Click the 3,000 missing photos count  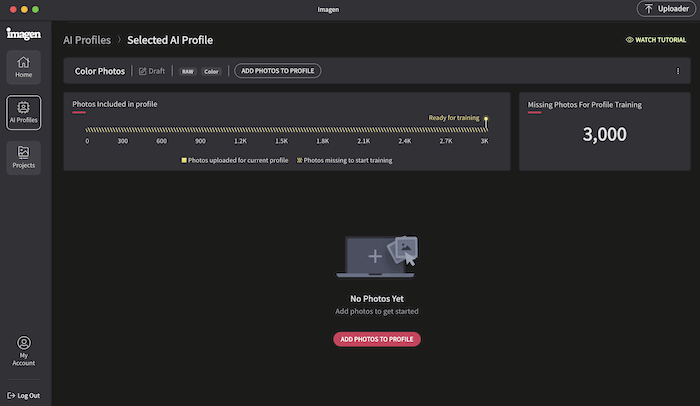click(x=604, y=134)
